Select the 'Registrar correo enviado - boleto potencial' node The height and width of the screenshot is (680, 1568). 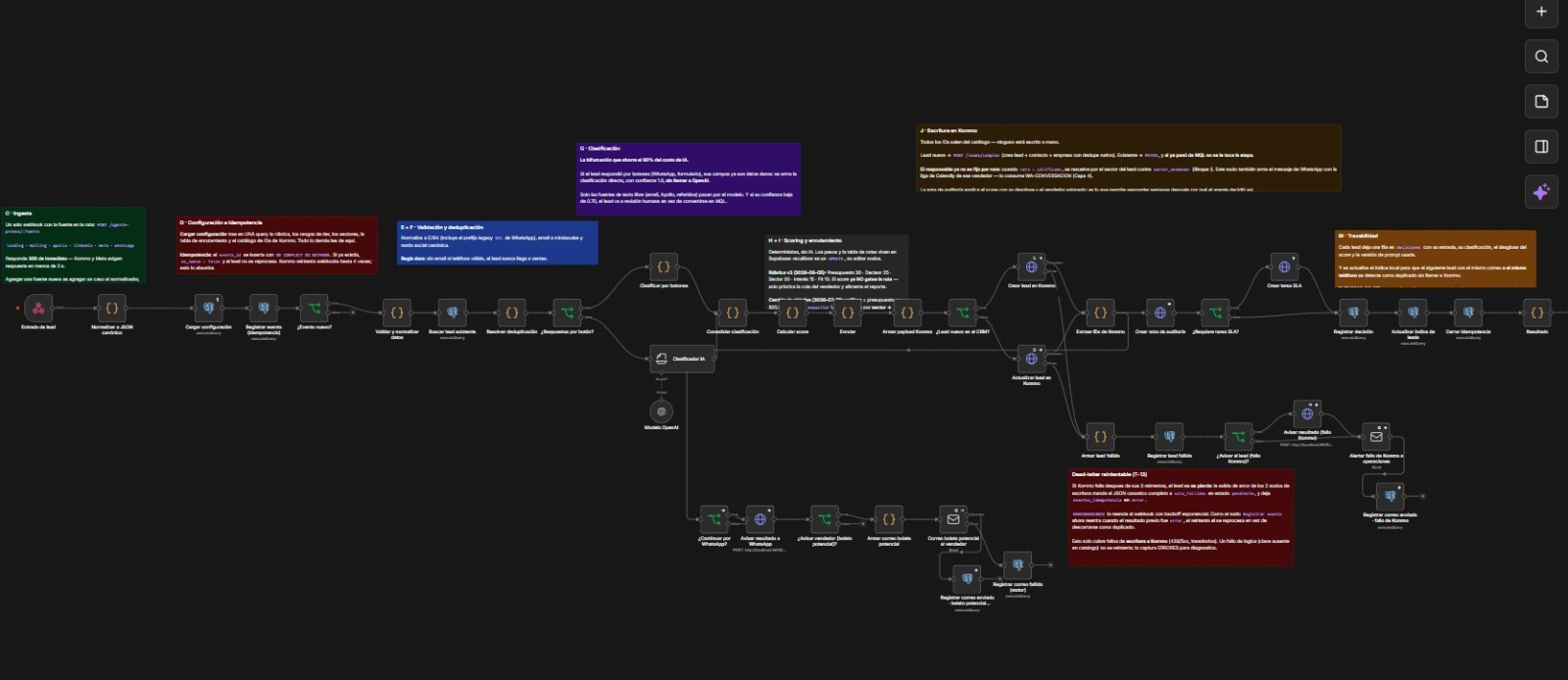click(x=967, y=579)
